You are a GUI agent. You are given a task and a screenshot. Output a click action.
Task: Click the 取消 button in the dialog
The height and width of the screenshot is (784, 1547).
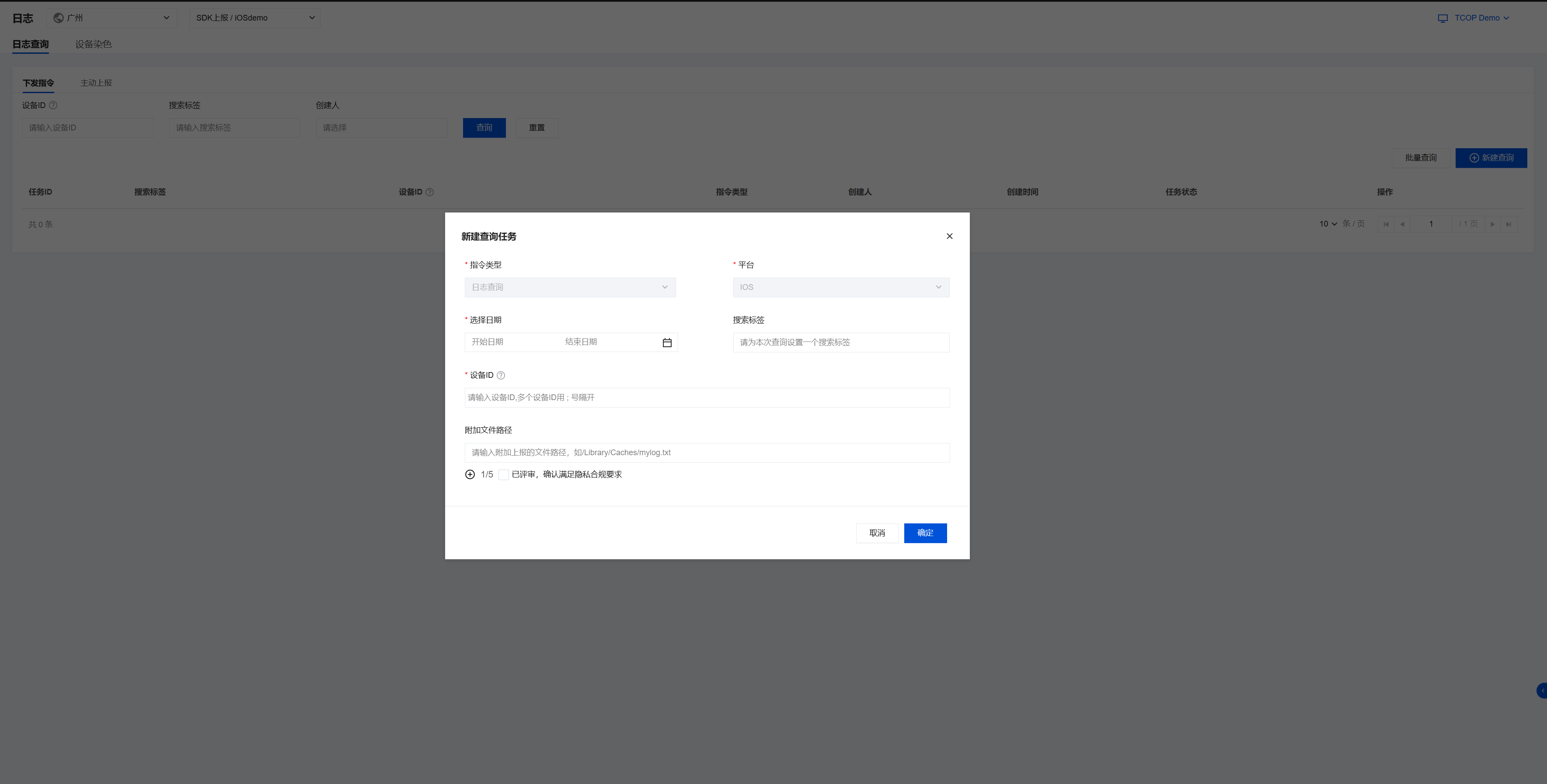[877, 533]
